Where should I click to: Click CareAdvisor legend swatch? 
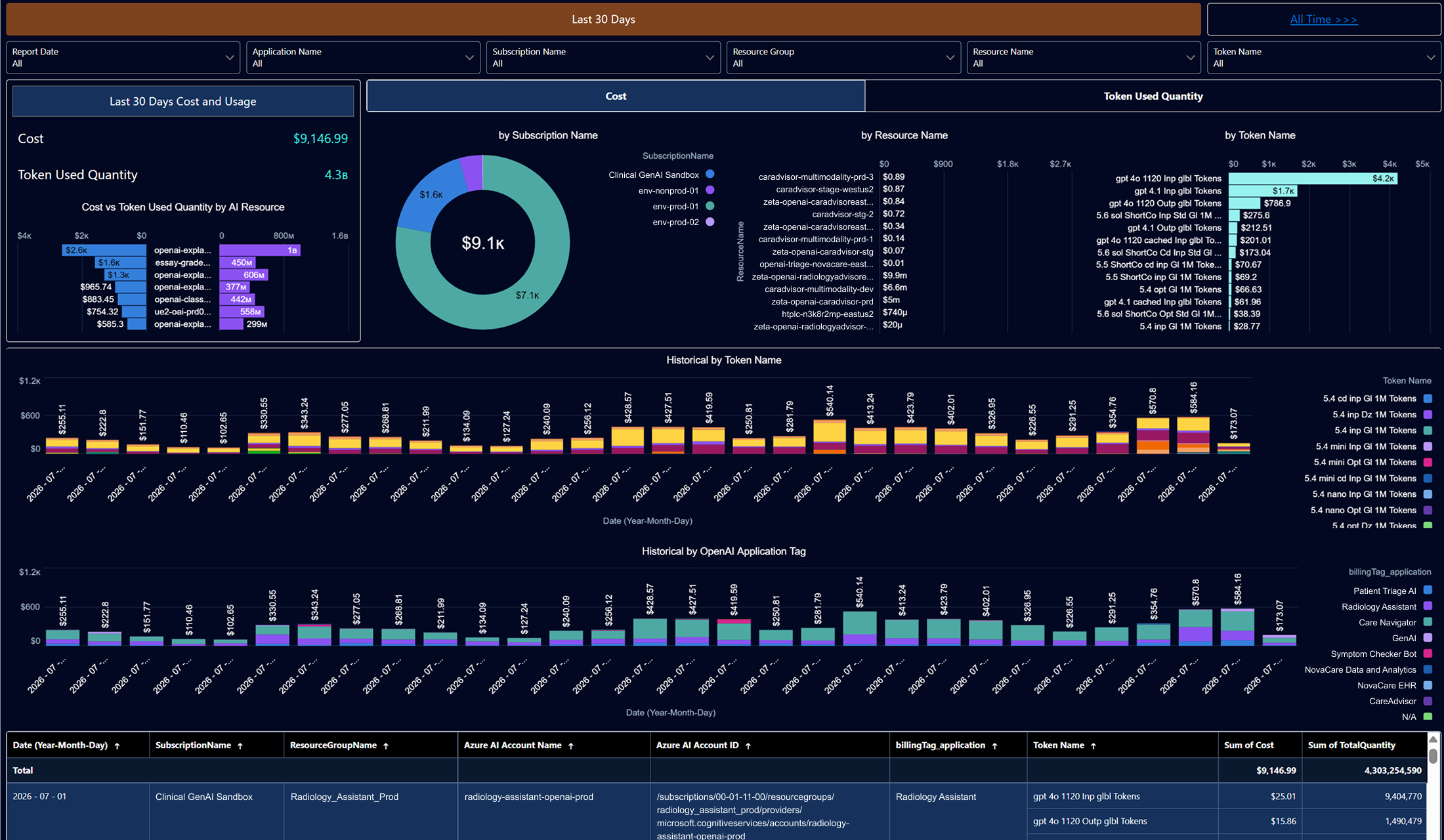tap(1427, 701)
